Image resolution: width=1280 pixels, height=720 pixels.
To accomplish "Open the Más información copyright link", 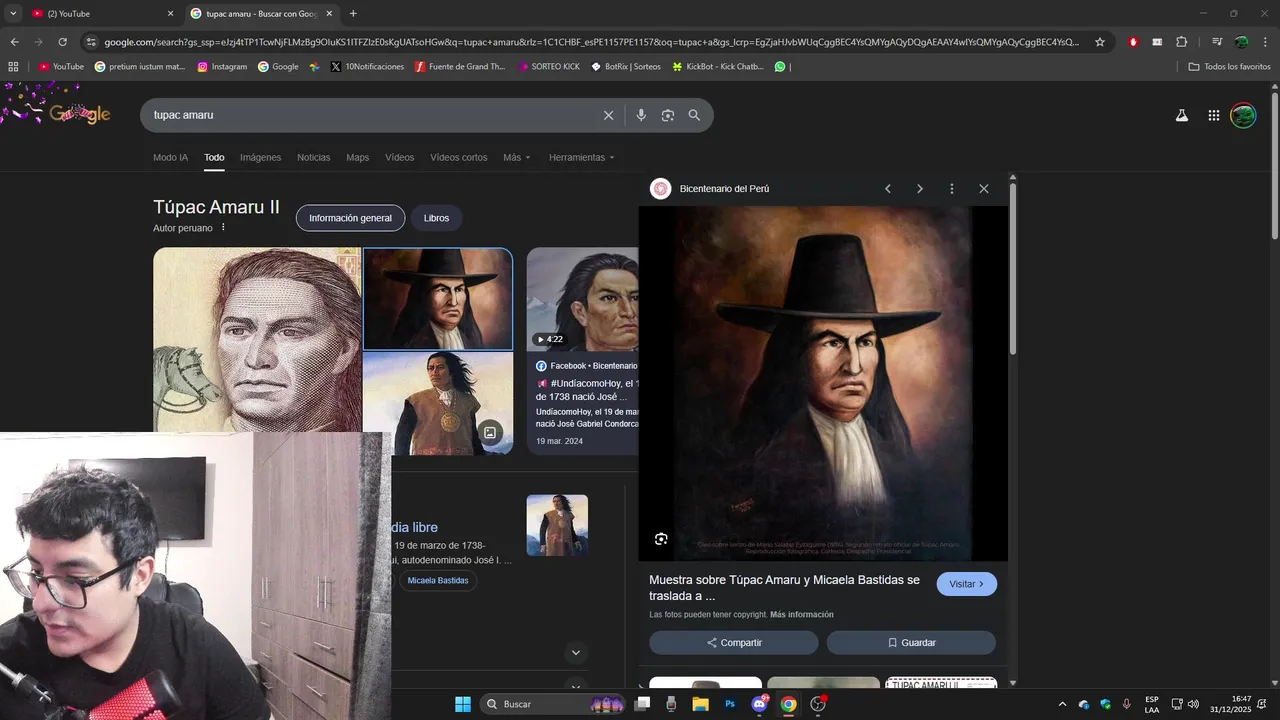I will click(802, 615).
